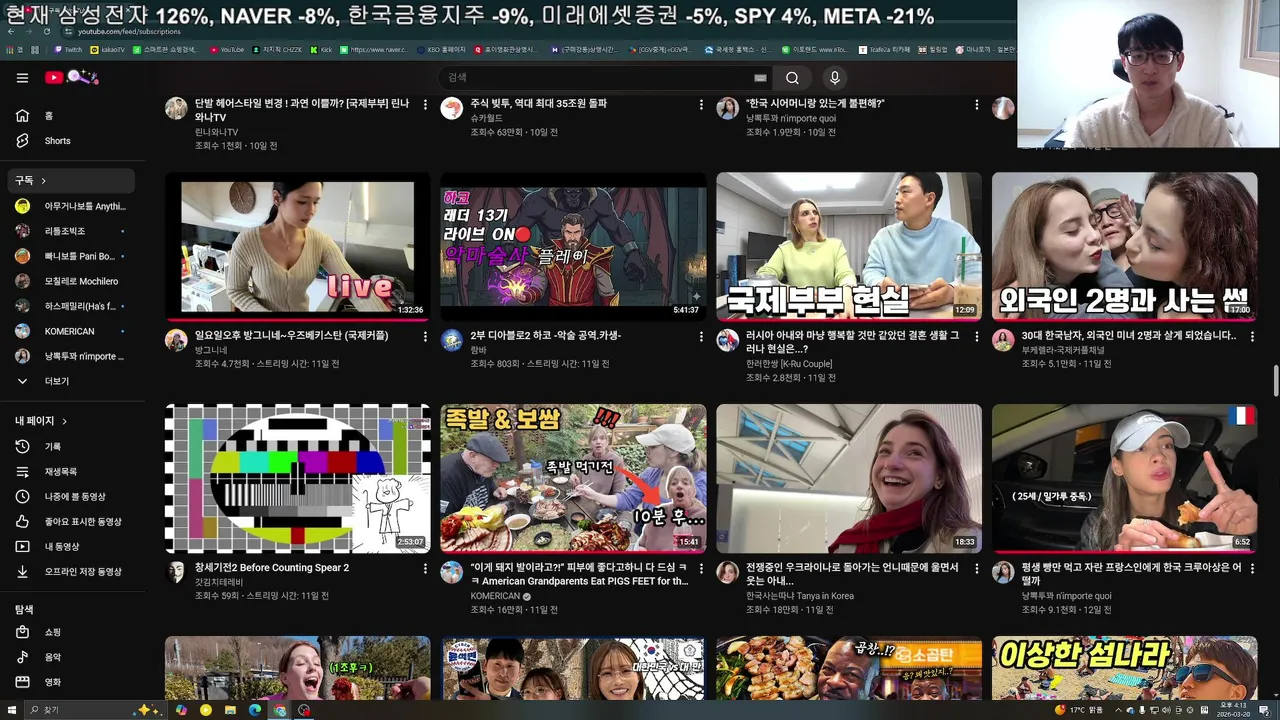Viewport: 1280px width, 720px height.
Task: Open the KBO 홈페이지 bookmark
Action: click(x=440, y=49)
